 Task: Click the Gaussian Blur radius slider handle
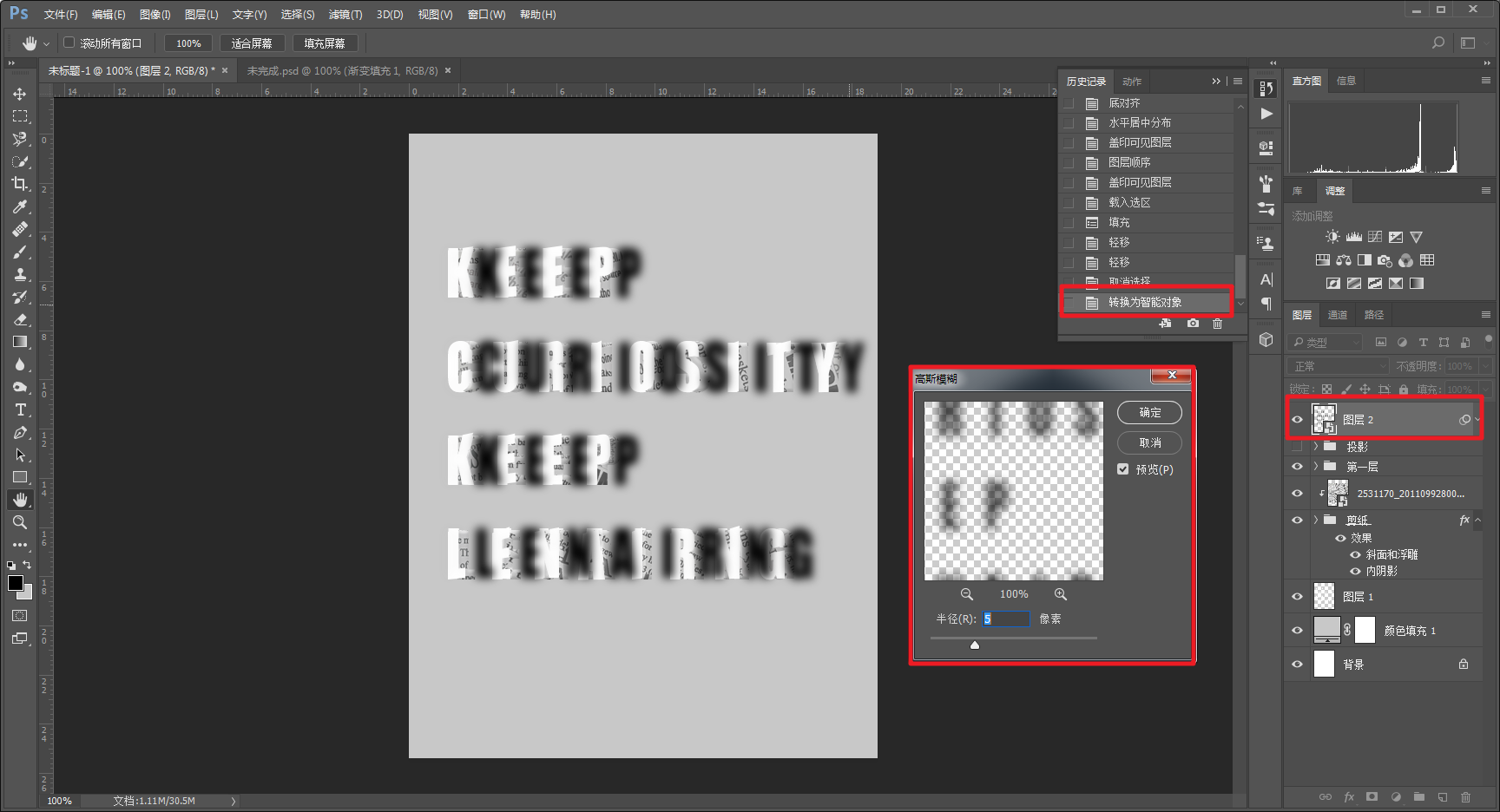pyautogui.click(x=975, y=645)
